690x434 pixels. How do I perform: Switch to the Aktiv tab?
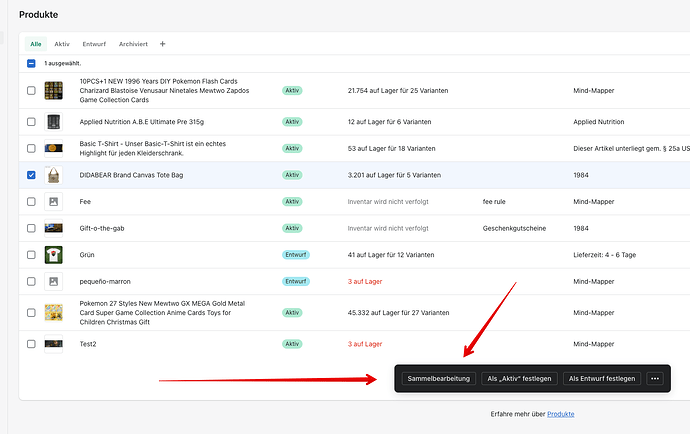[x=62, y=44]
